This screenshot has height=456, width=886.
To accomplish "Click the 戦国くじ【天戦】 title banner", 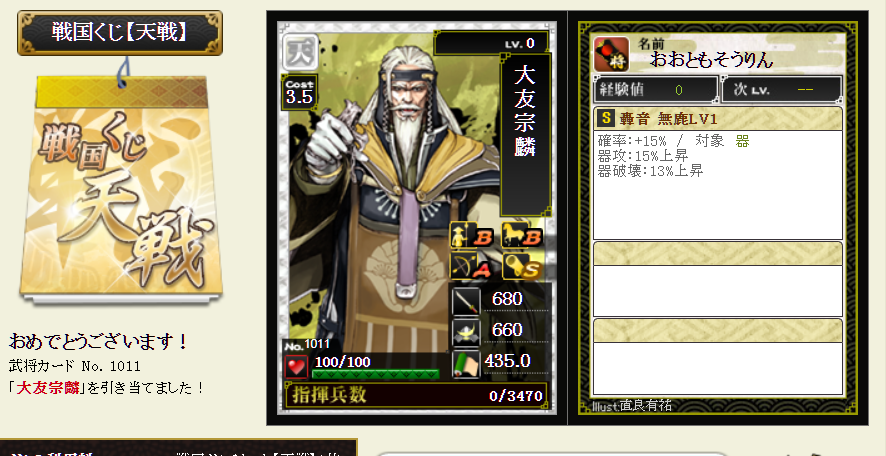I will point(120,33).
